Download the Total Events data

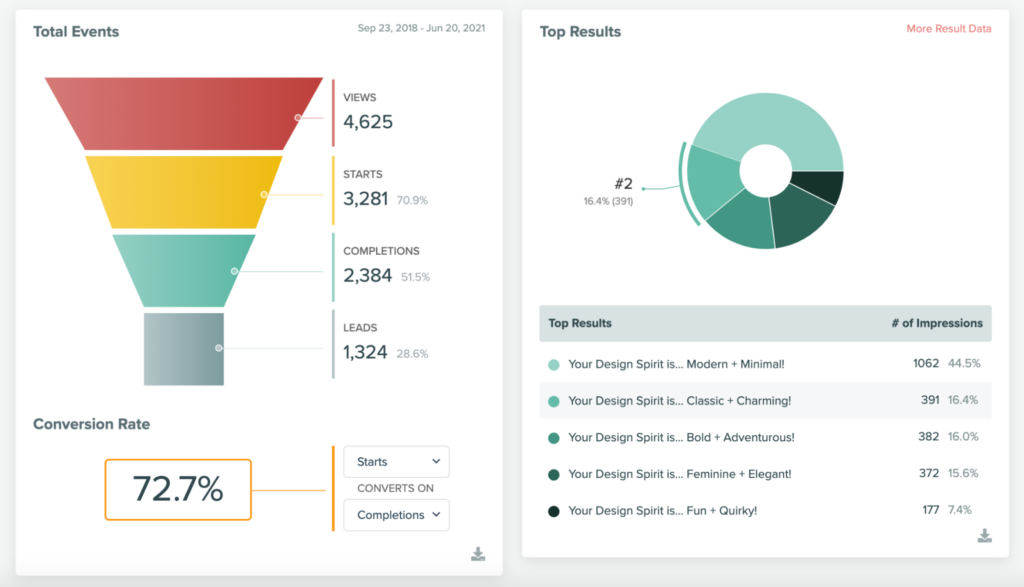pyautogui.click(x=478, y=554)
